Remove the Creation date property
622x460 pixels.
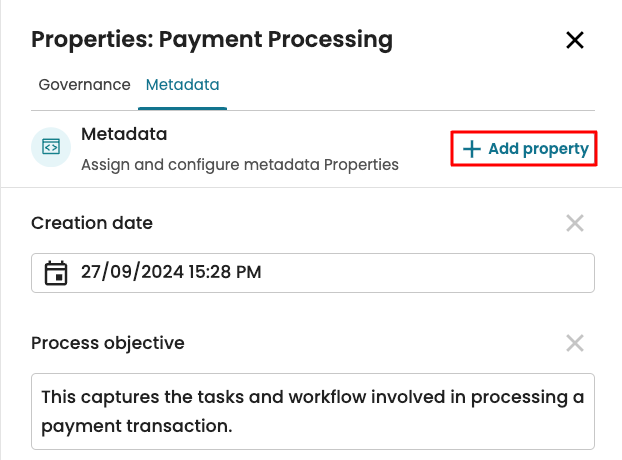tap(575, 223)
